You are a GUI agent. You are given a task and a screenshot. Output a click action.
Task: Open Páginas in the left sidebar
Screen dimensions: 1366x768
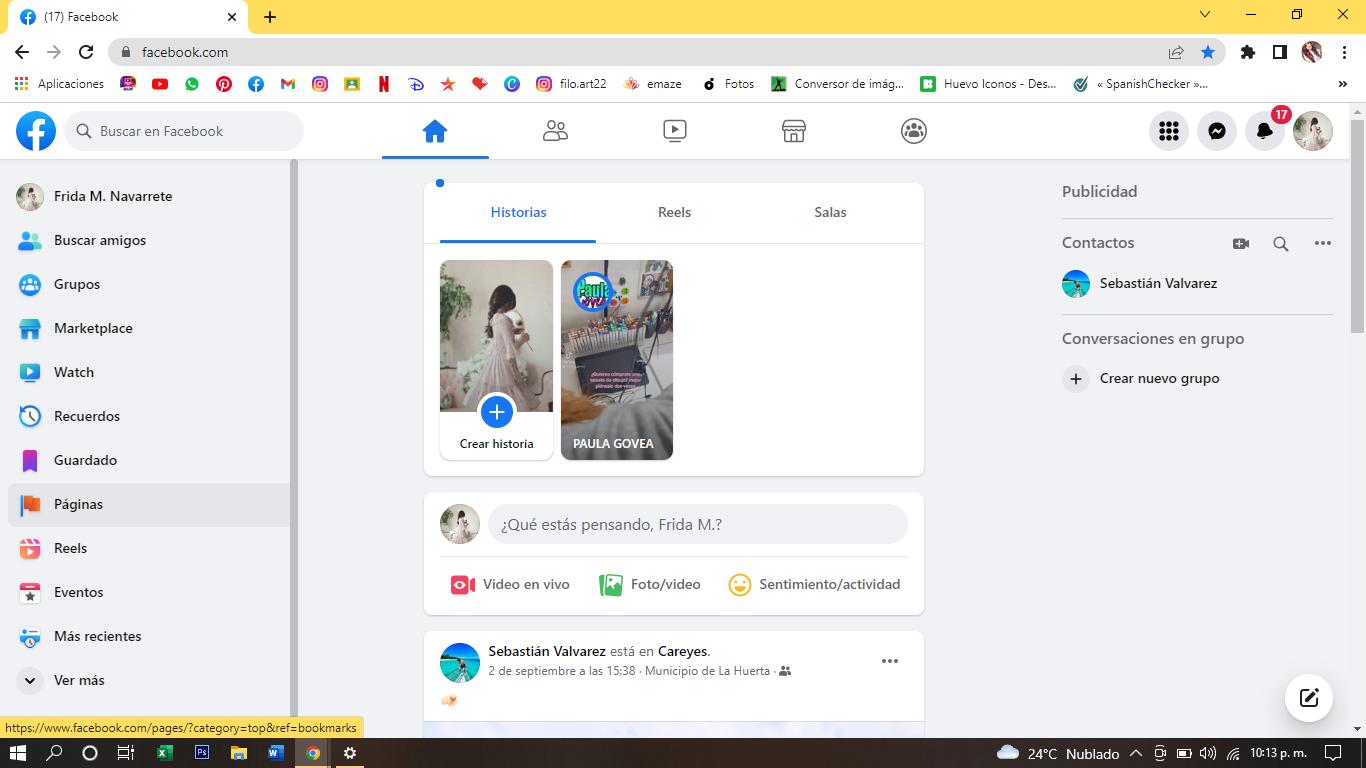click(x=148, y=504)
